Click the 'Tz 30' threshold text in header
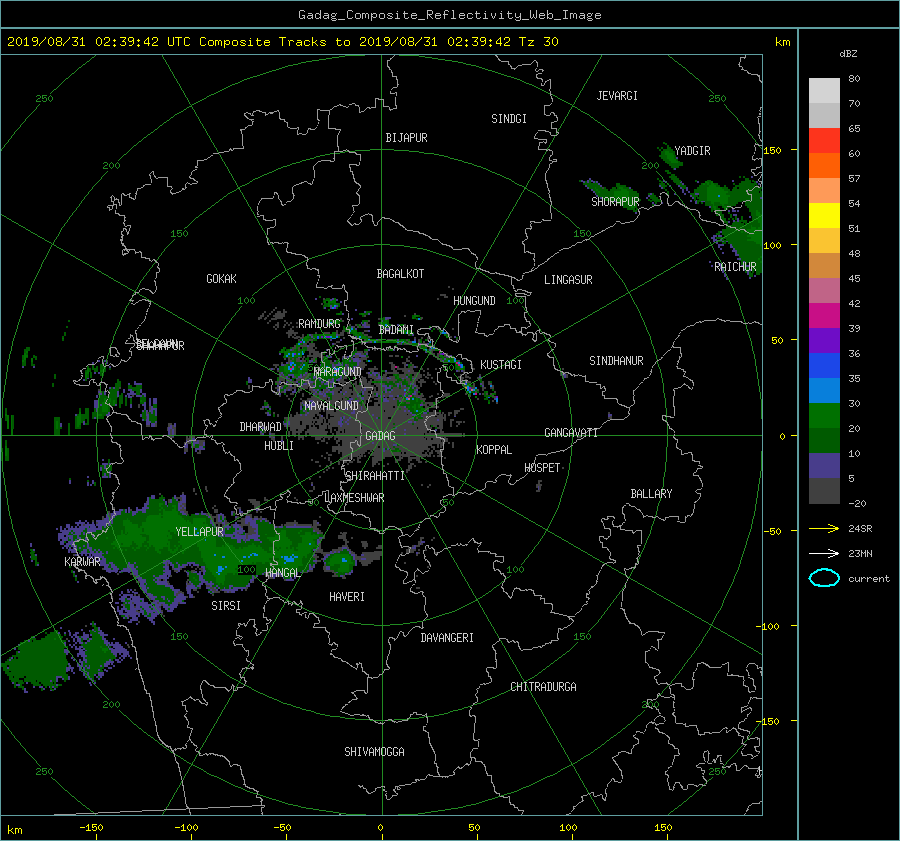900x841 pixels. click(x=538, y=42)
